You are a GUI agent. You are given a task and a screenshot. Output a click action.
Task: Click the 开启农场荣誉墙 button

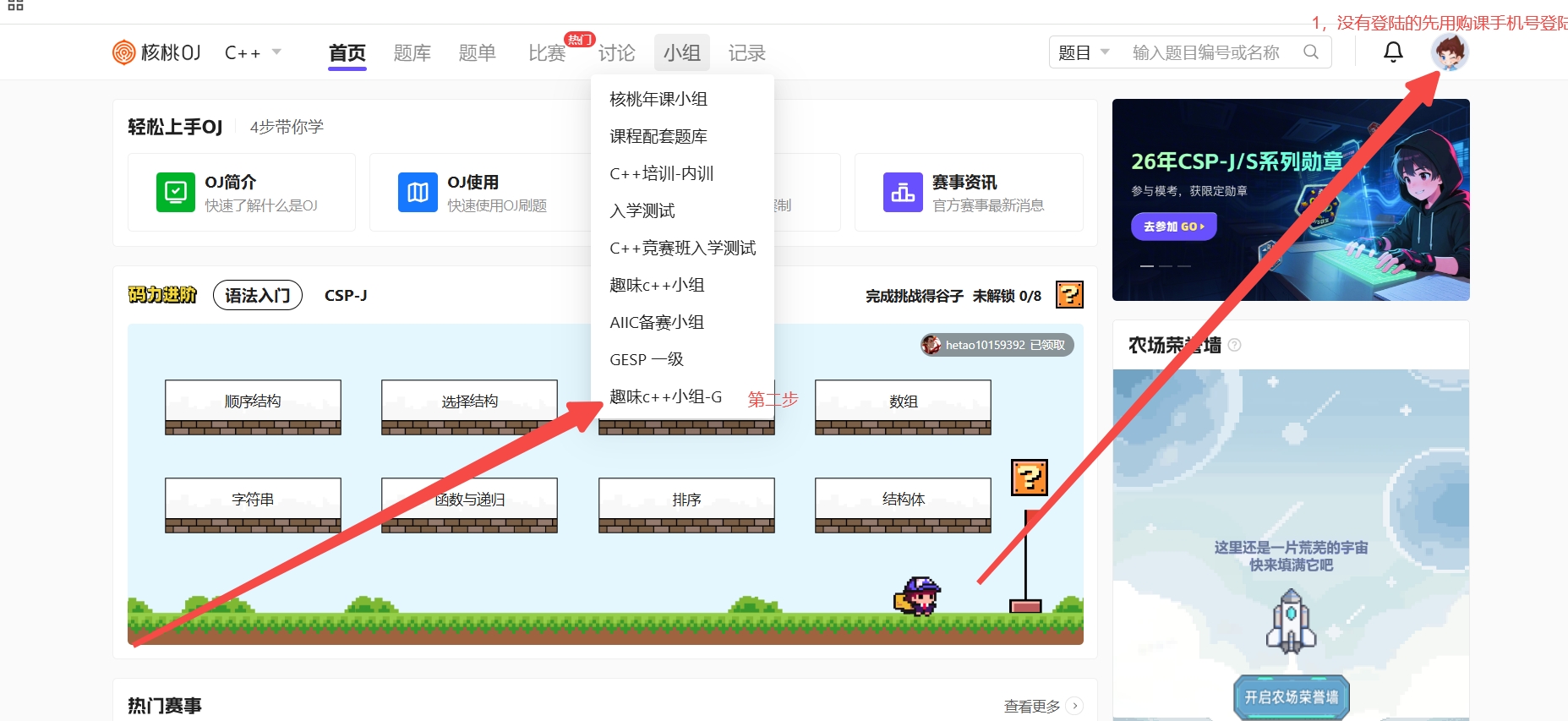pyautogui.click(x=1292, y=697)
